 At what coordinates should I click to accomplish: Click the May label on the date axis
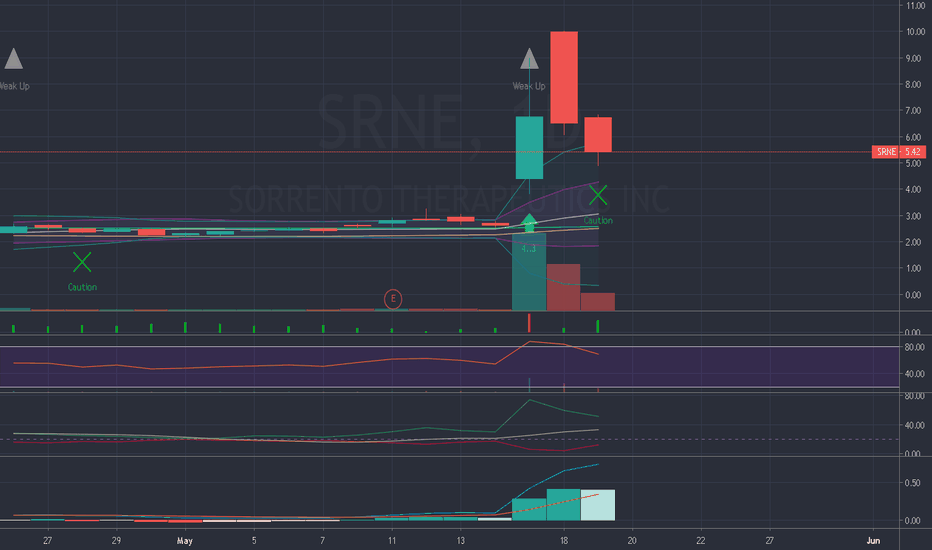[185, 540]
